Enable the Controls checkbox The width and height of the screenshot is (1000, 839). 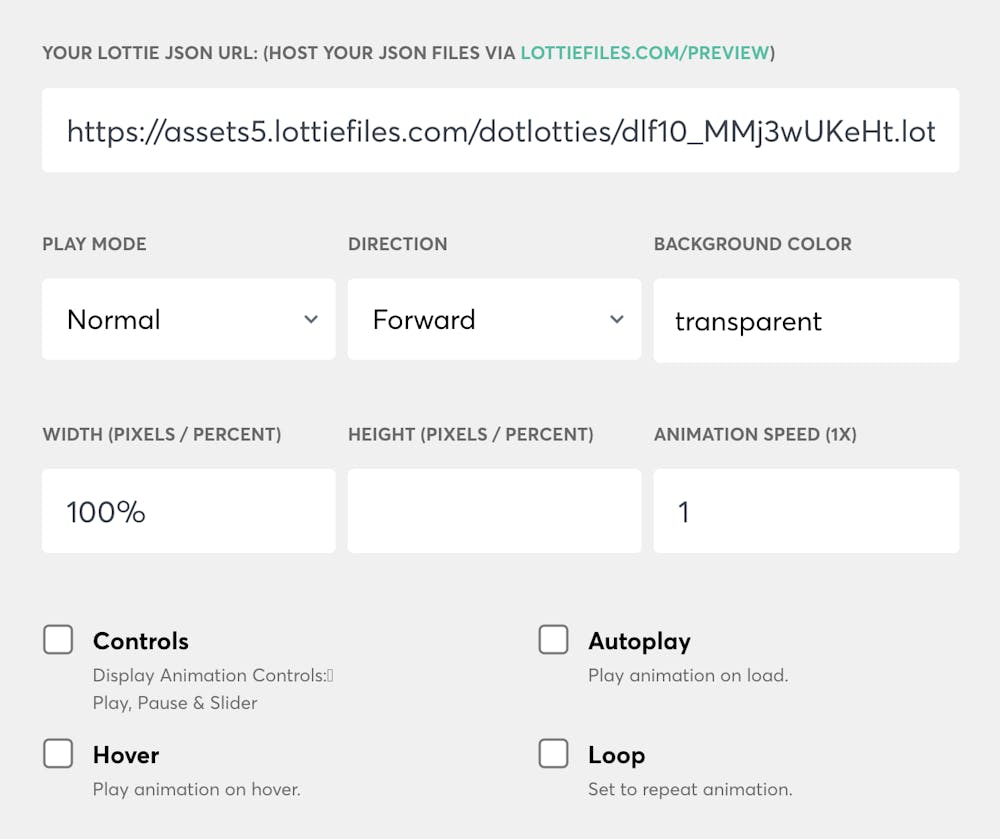click(x=58, y=640)
